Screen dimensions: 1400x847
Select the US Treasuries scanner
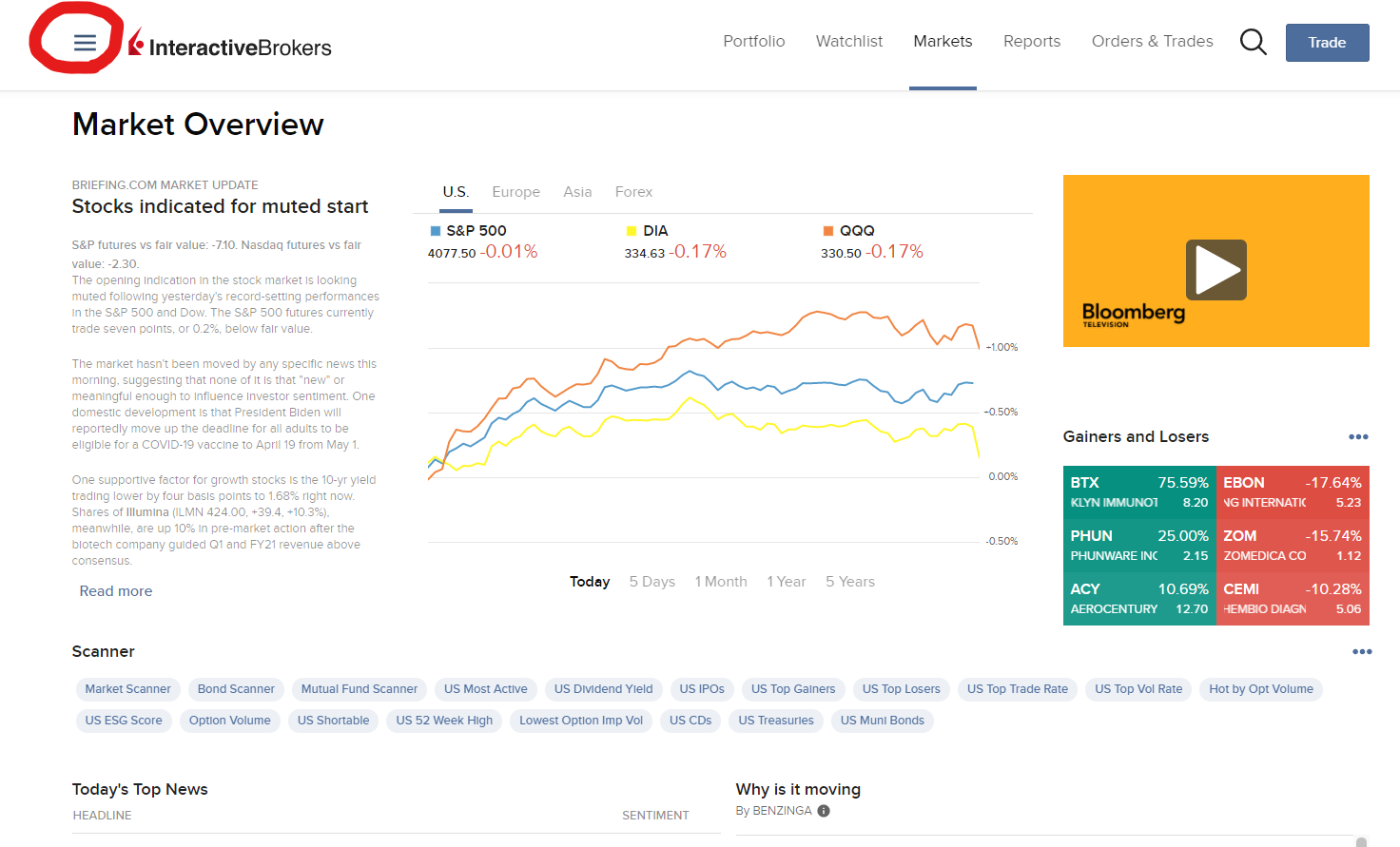pos(776,721)
